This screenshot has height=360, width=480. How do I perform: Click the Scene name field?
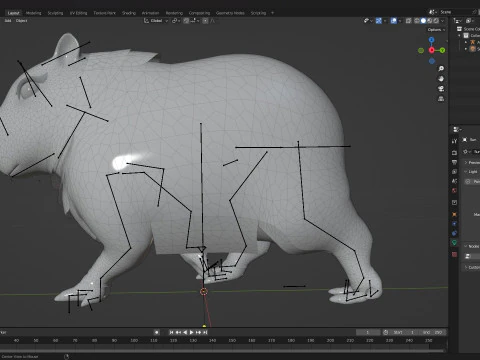[455, 12]
